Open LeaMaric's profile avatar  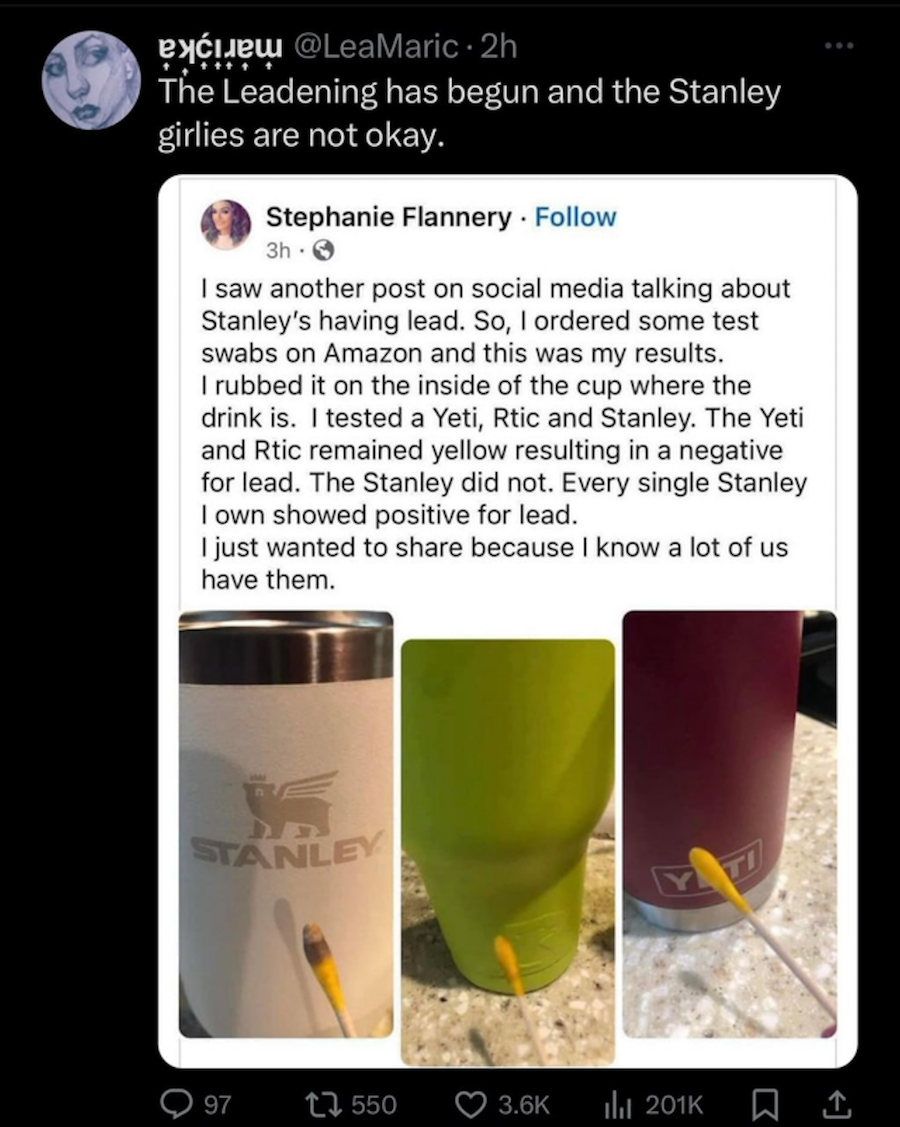pos(91,80)
